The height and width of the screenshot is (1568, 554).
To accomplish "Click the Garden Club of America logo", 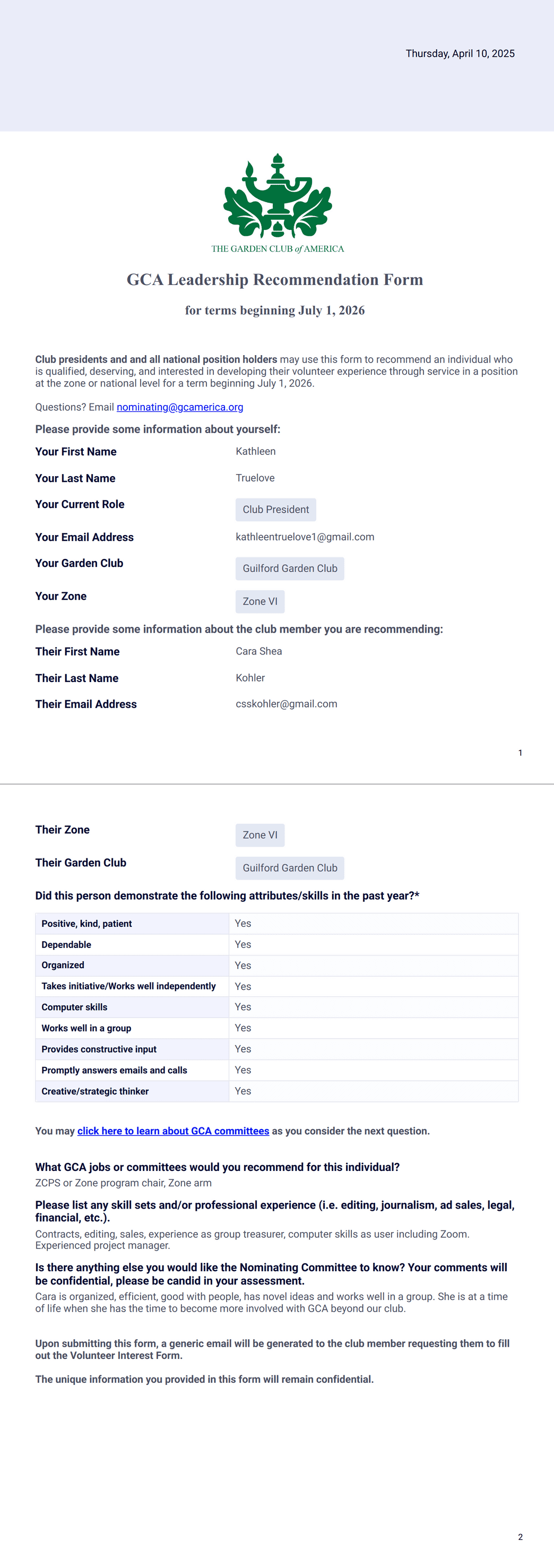I will [x=278, y=203].
